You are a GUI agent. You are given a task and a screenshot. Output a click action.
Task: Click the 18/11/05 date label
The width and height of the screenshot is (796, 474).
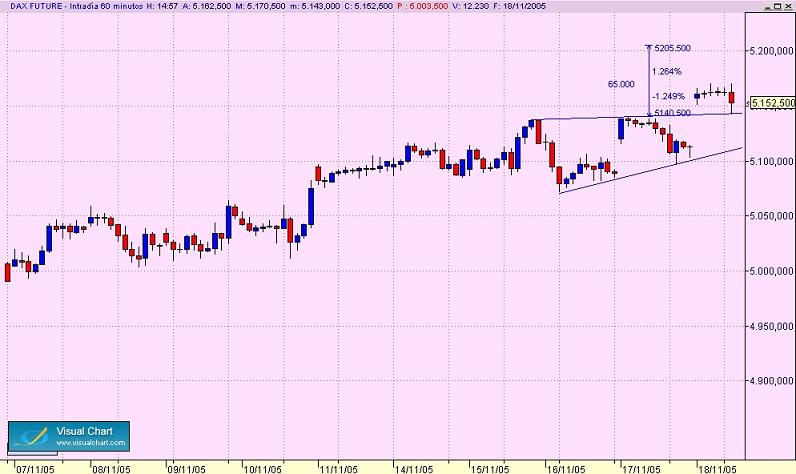(717, 469)
